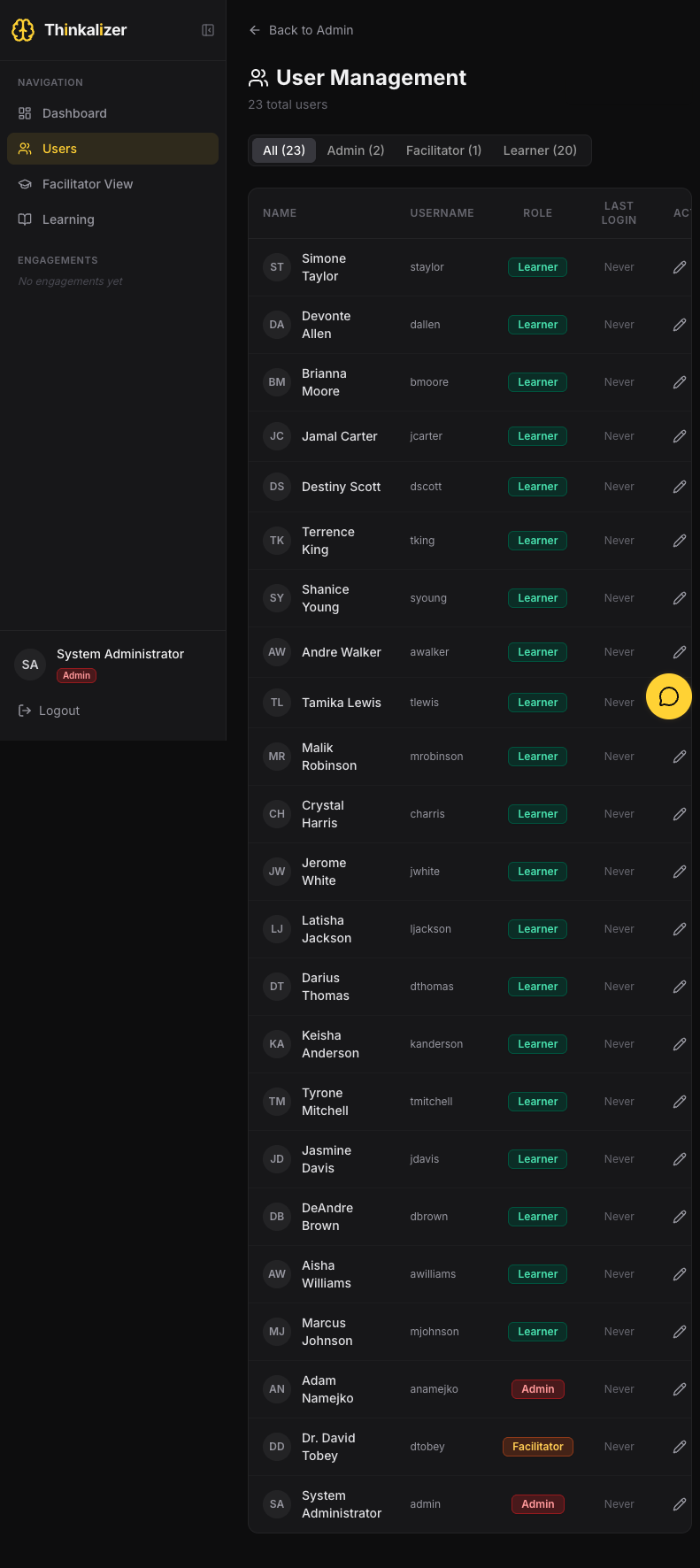Screen dimensions: 700x1568
Task: Open the Learning navigation item
Action: (x=68, y=219)
